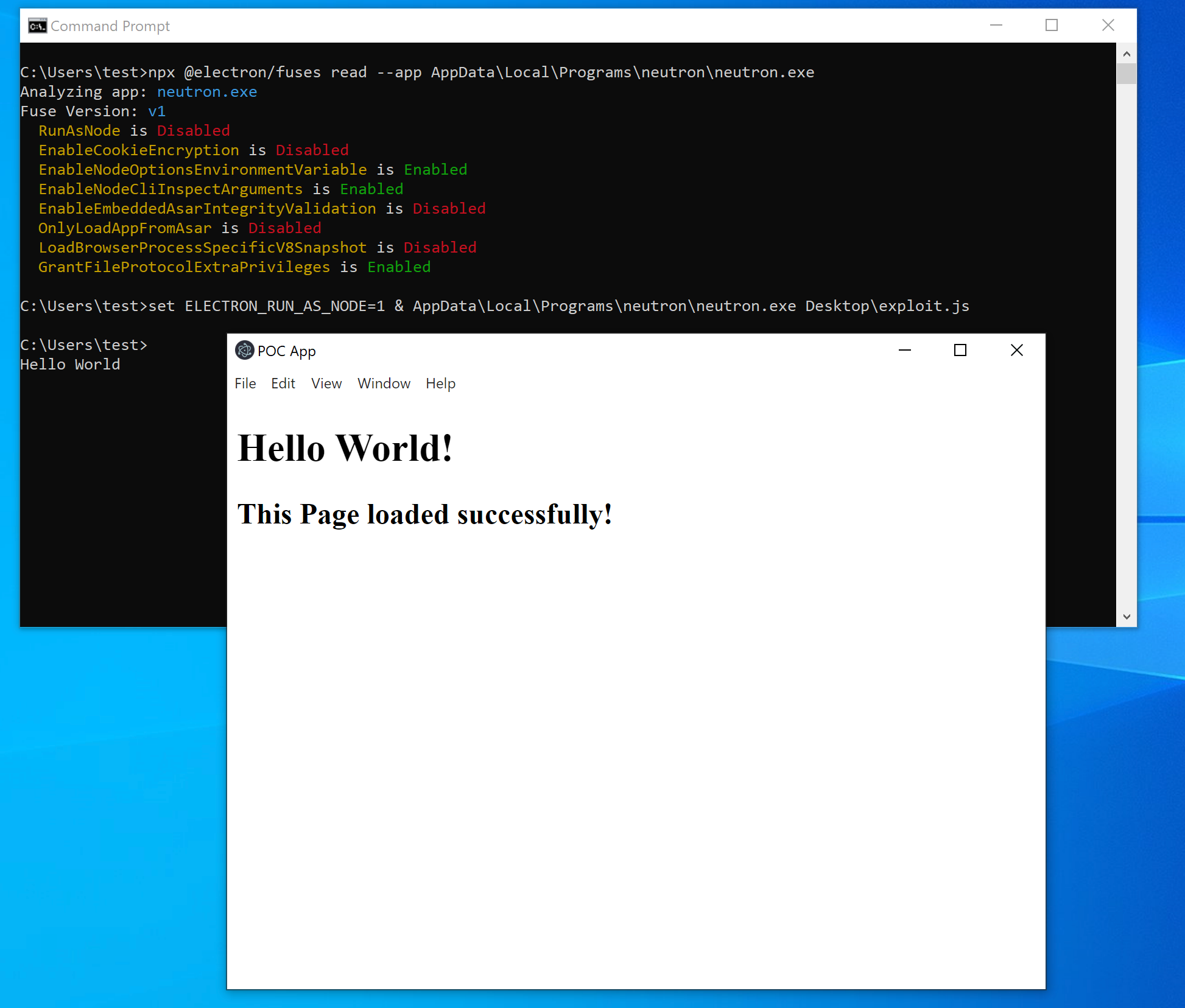Image resolution: width=1185 pixels, height=1008 pixels.
Task: Click the 'This Page loaded successfully!' text
Action: coord(424,514)
